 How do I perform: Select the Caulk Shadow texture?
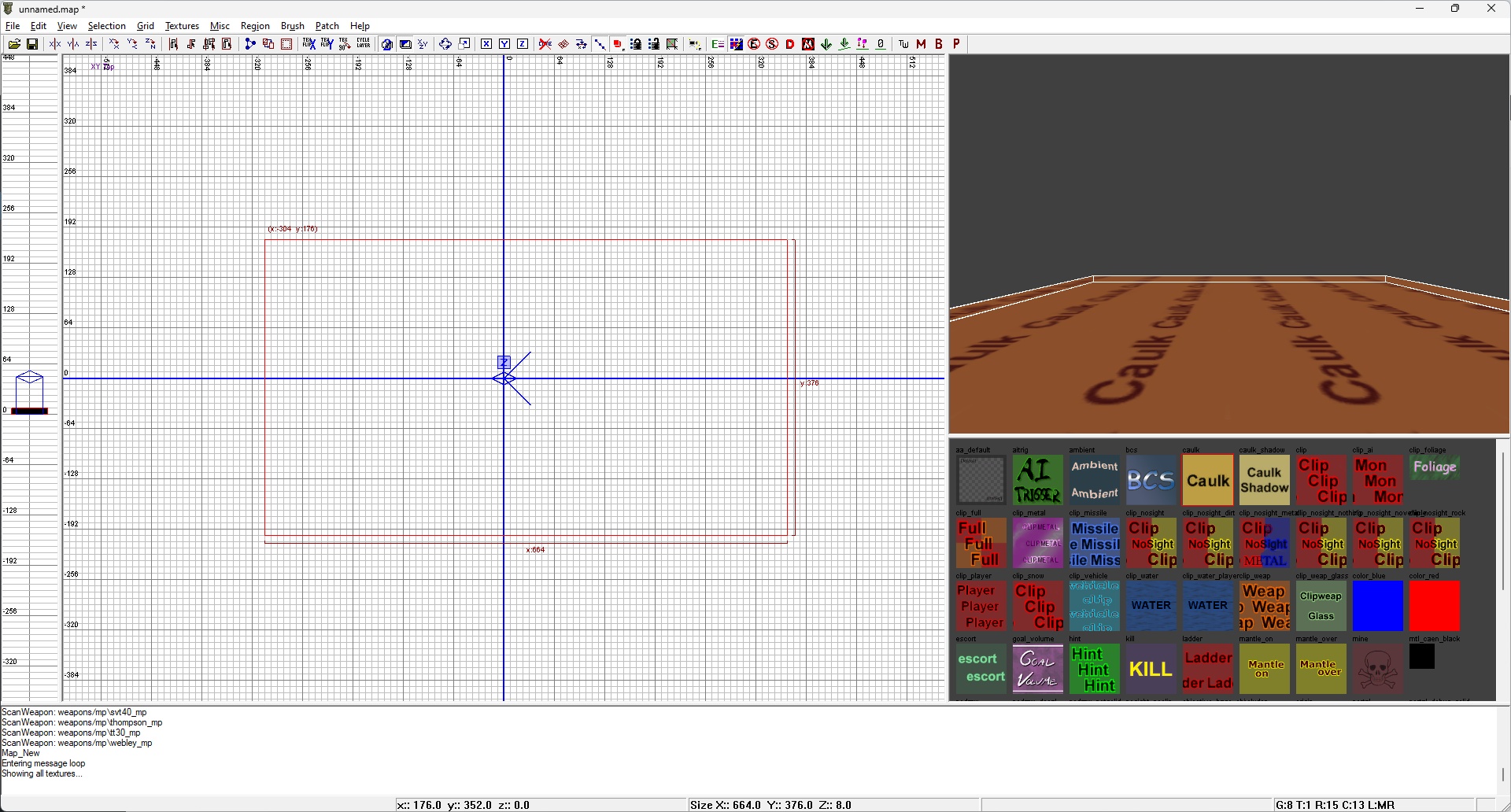(1265, 480)
